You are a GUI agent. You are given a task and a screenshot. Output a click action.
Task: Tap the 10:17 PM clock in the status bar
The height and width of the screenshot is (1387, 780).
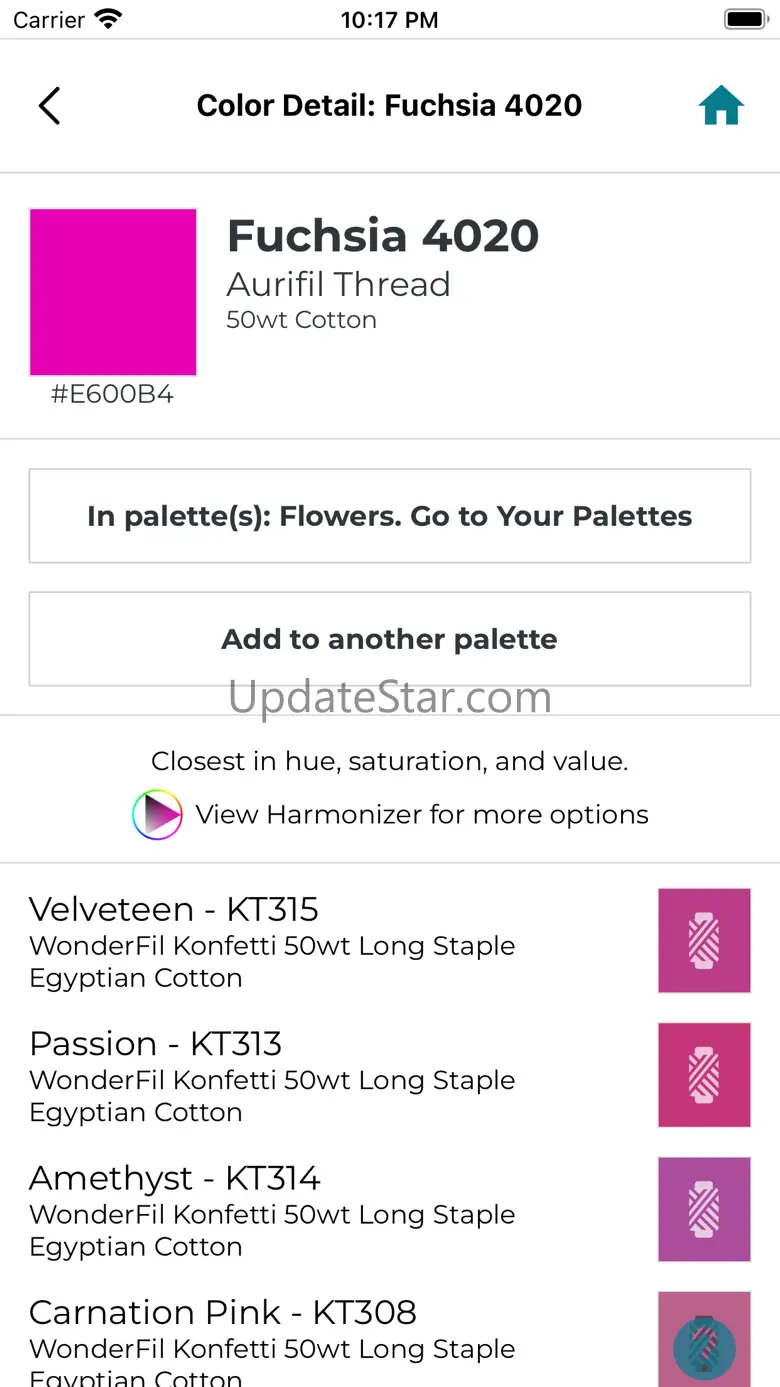pyautogui.click(x=389, y=20)
